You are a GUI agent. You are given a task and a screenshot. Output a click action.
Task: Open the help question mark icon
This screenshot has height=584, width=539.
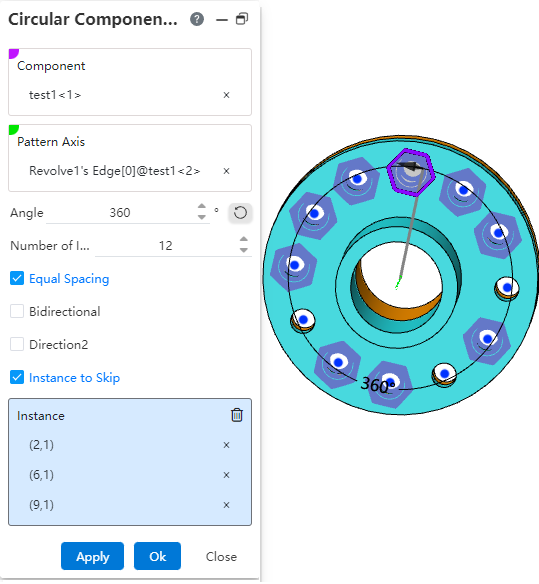click(197, 19)
